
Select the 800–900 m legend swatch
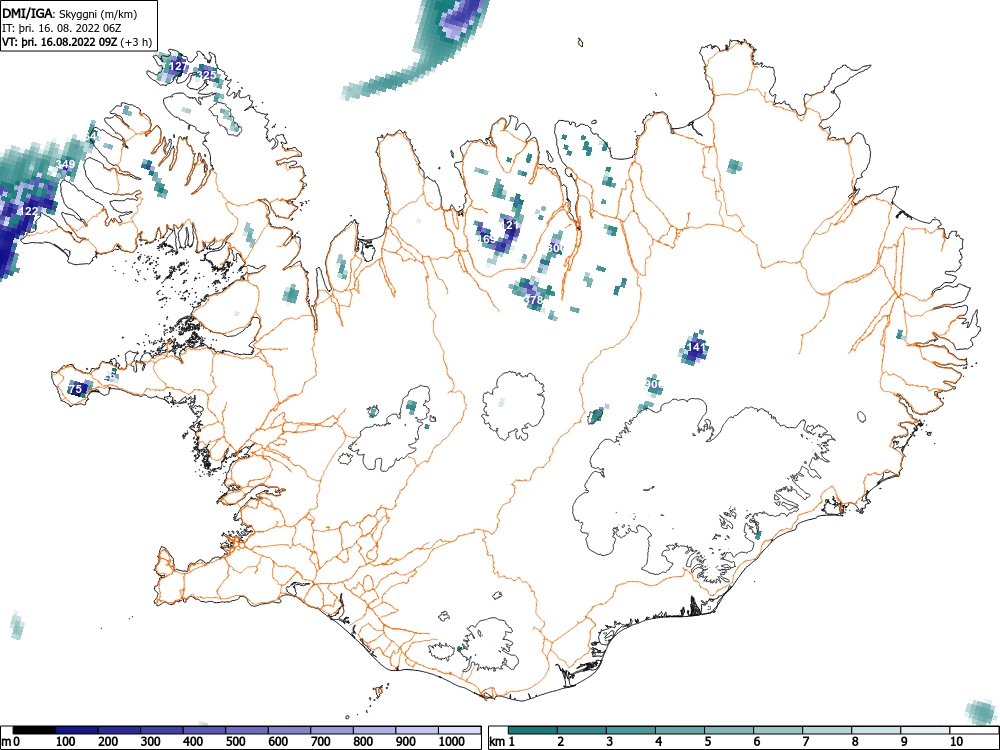(x=376, y=730)
